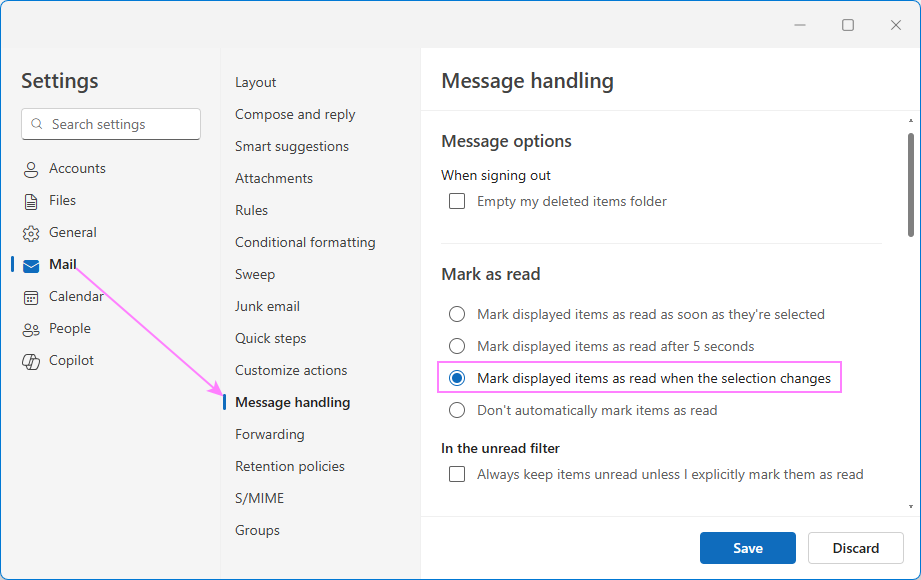Click the search magnifier icon
This screenshot has height=580, width=921.
(x=37, y=124)
